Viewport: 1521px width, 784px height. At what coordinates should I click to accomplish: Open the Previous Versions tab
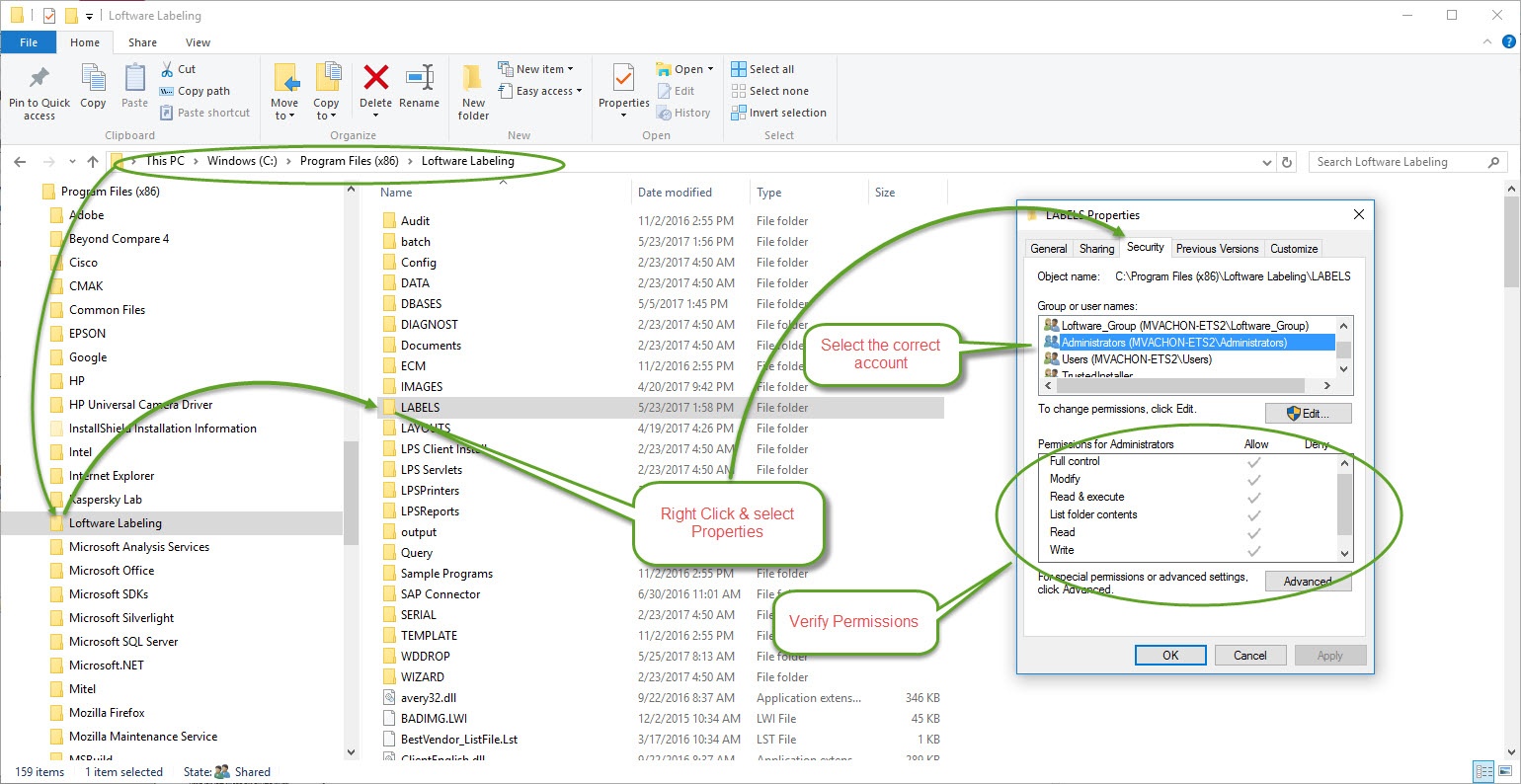(1217, 249)
